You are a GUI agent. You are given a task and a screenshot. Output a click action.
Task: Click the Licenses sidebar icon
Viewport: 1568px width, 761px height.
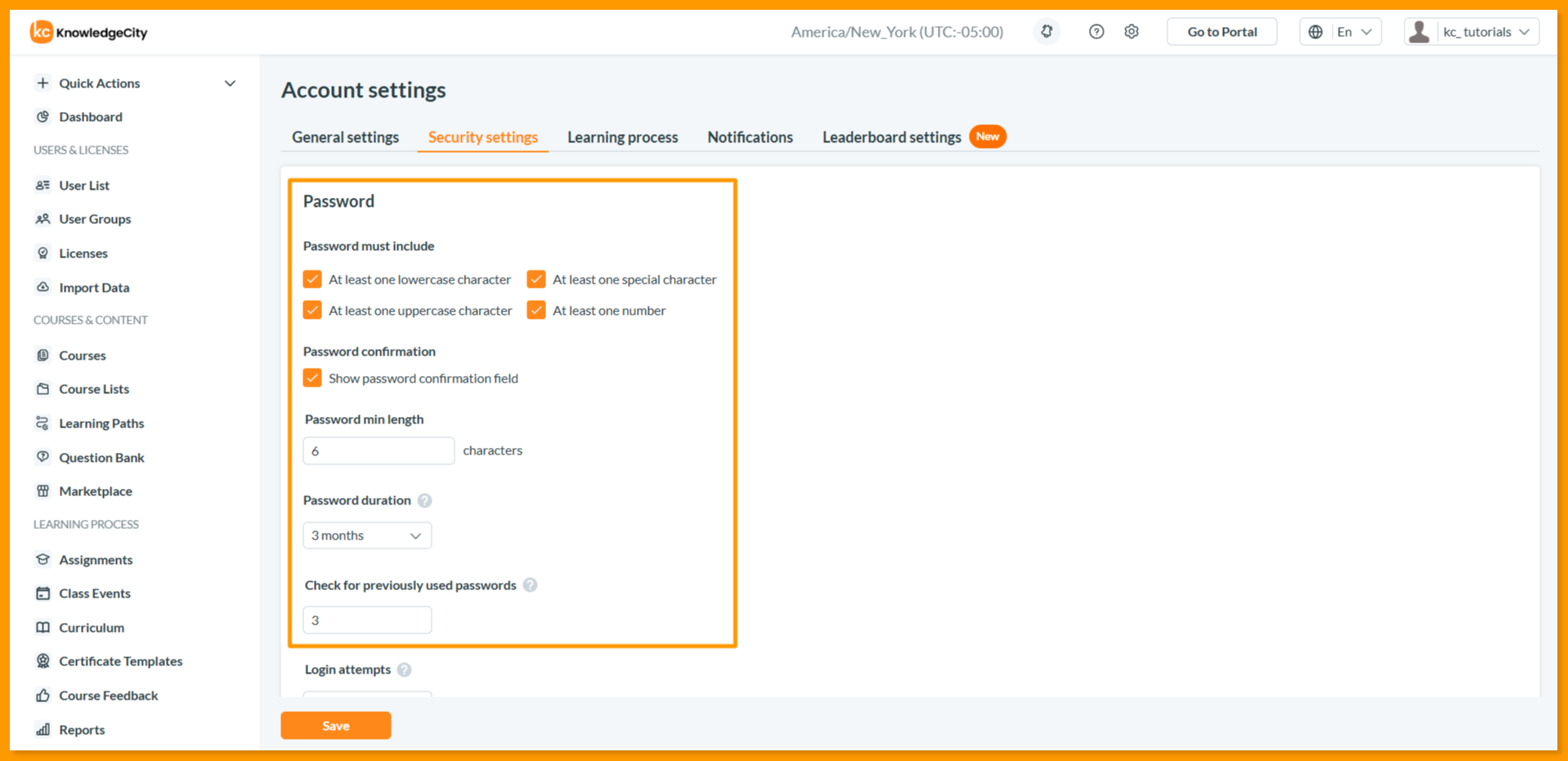[x=43, y=253]
